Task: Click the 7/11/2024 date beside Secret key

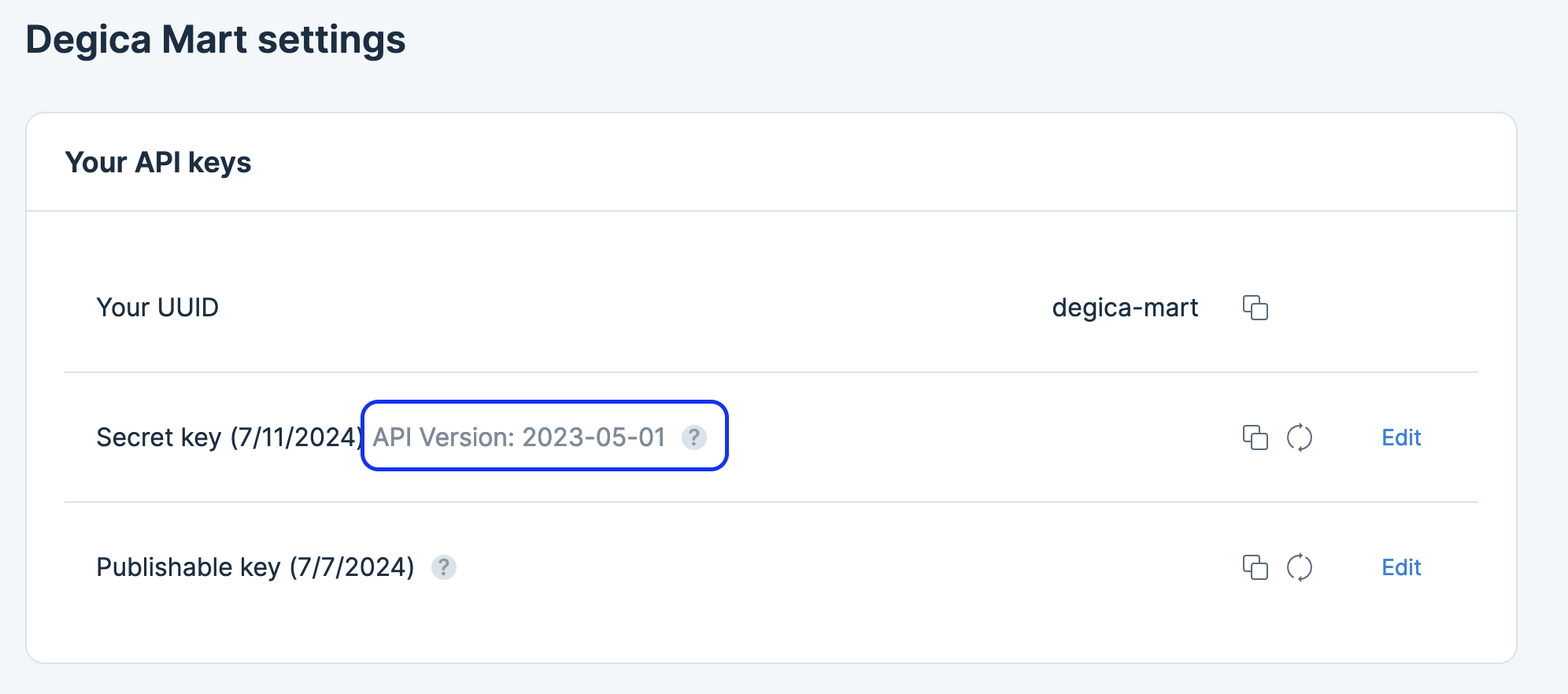Action: pos(296,437)
